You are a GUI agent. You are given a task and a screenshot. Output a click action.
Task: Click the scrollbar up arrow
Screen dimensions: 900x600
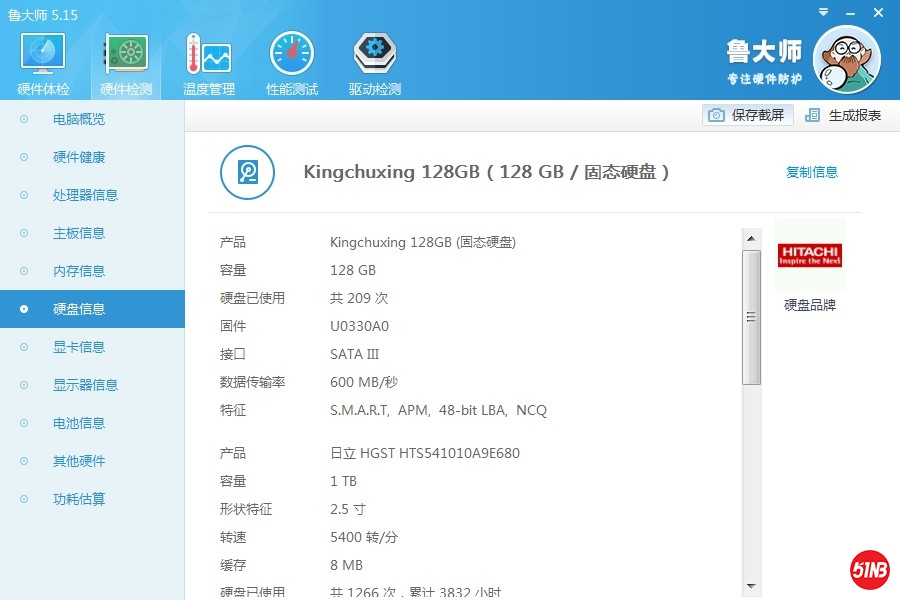pos(751,238)
